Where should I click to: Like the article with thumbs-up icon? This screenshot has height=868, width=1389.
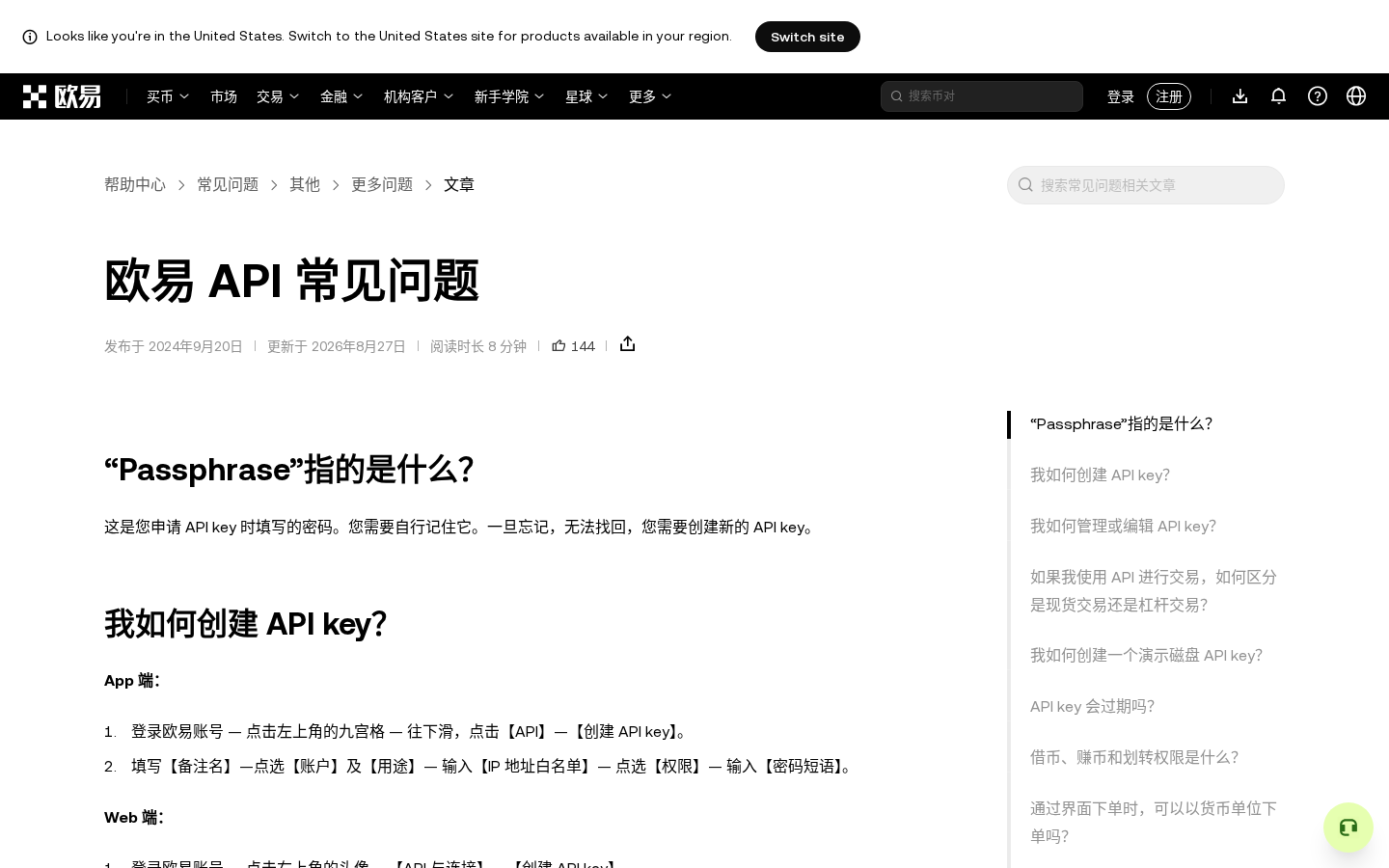pyautogui.click(x=558, y=345)
